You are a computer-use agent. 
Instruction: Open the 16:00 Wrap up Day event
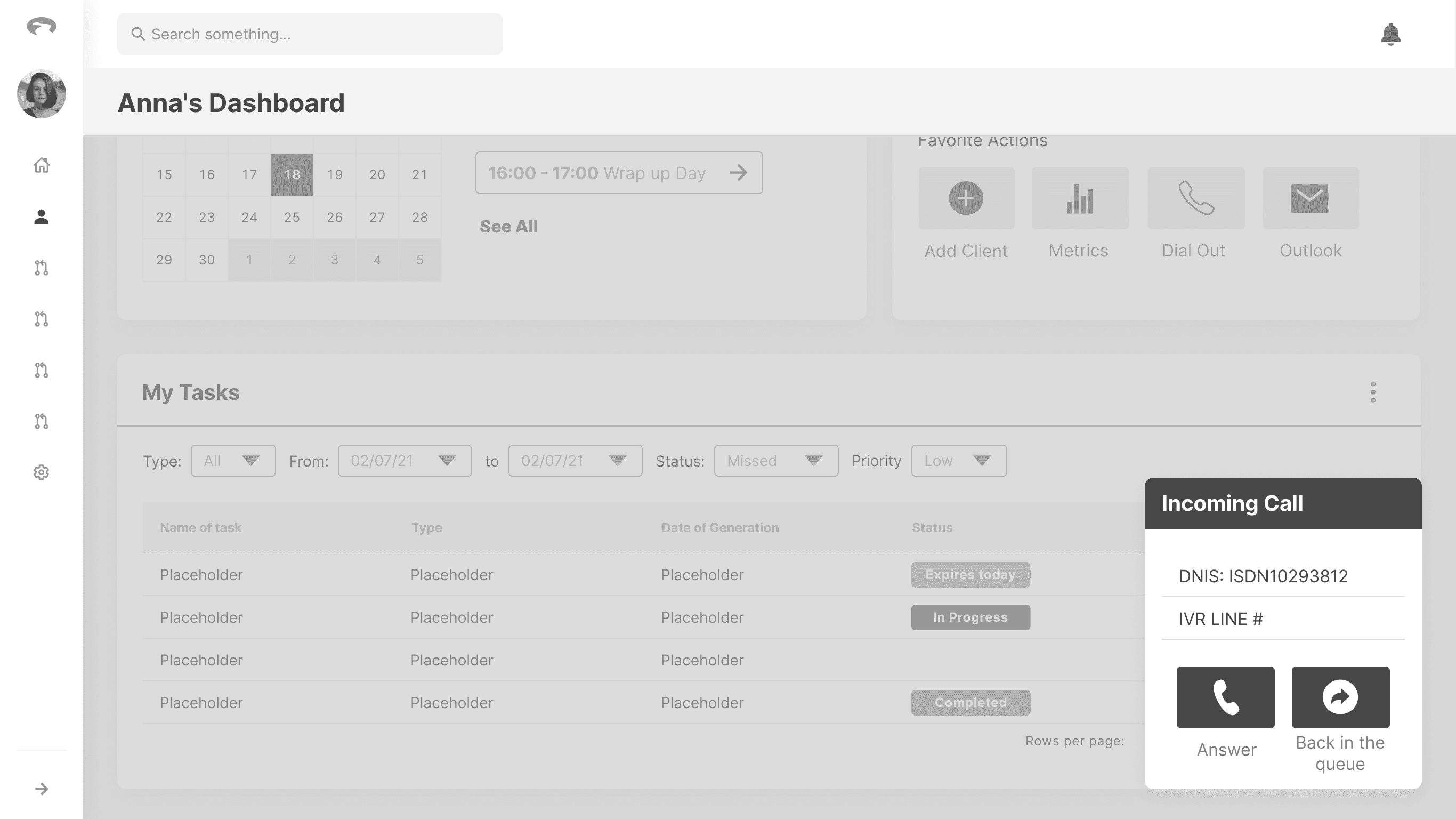[x=618, y=173]
